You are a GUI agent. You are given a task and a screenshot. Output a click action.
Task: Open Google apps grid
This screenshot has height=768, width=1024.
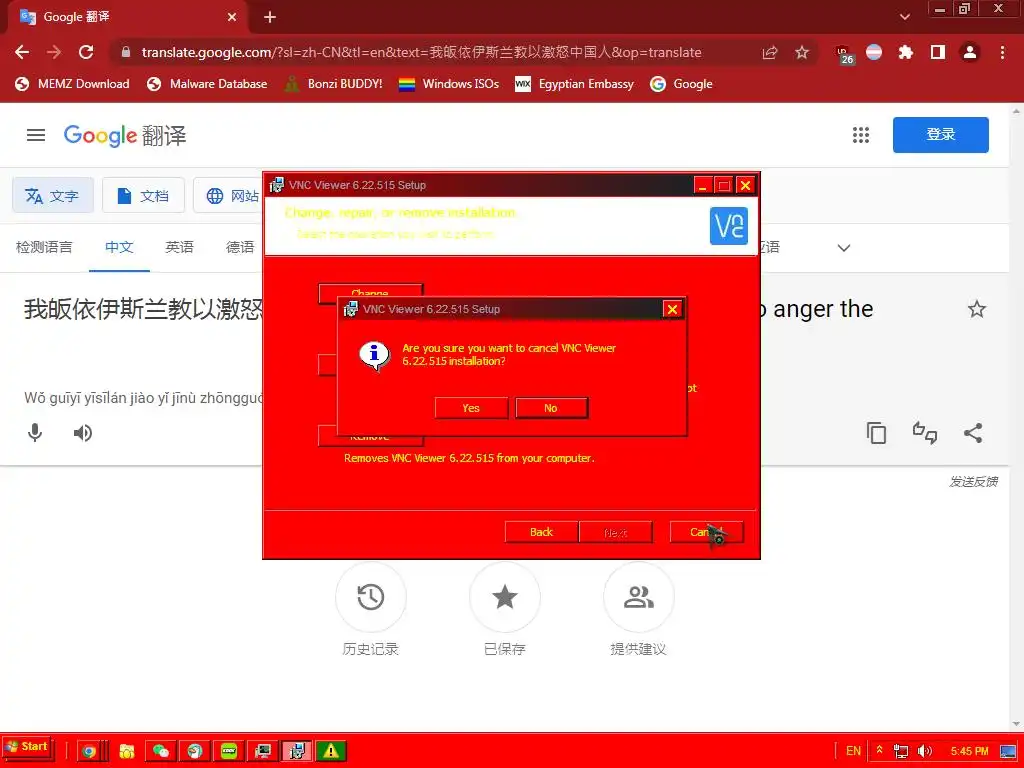(x=861, y=135)
